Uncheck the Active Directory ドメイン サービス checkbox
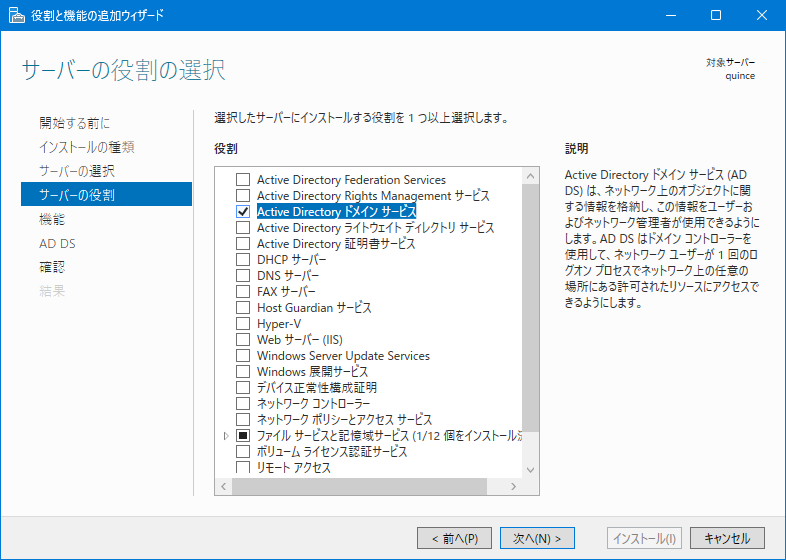The height and width of the screenshot is (560, 786). [243, 212]
